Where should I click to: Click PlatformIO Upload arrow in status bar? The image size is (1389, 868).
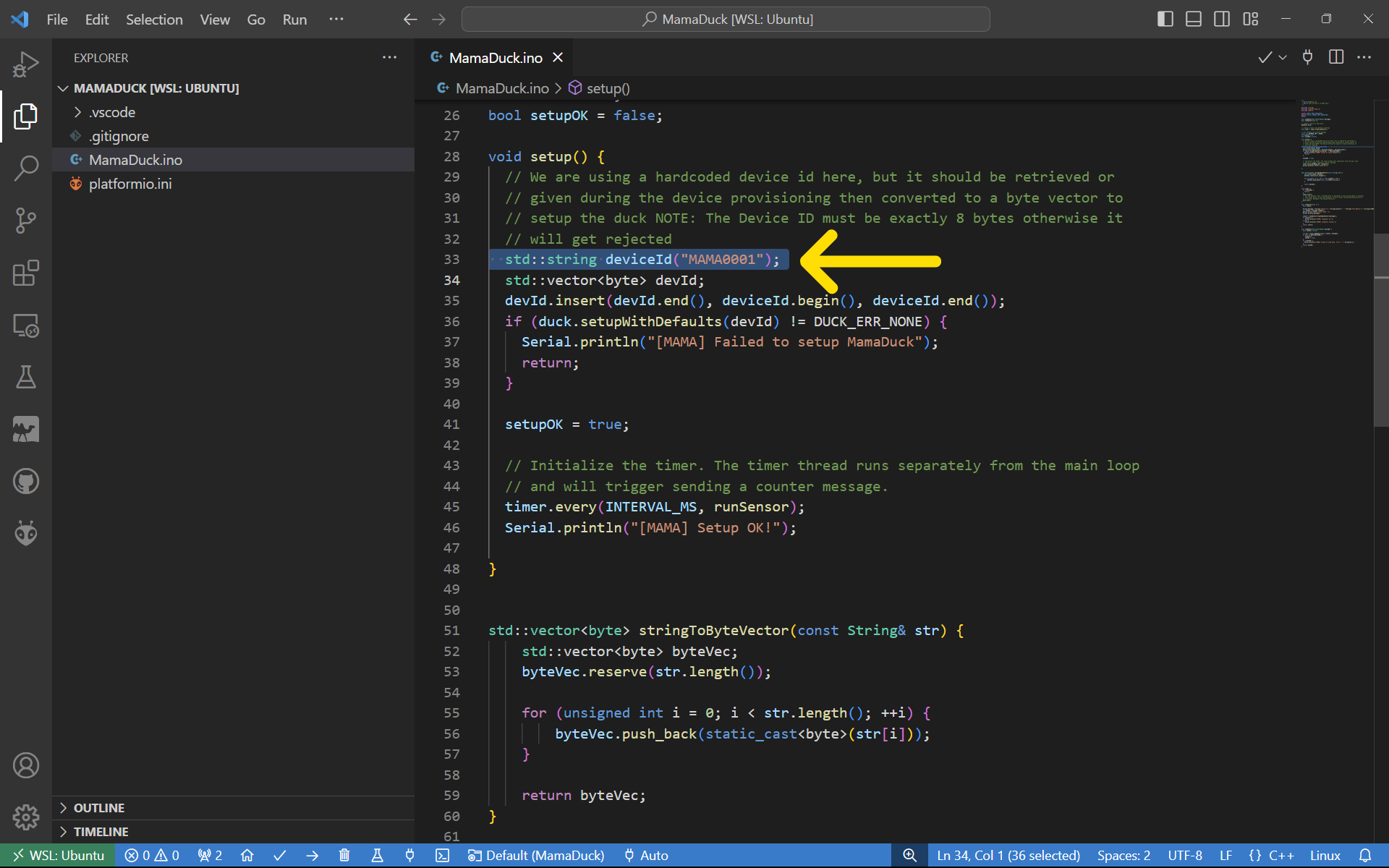(313, 856)
